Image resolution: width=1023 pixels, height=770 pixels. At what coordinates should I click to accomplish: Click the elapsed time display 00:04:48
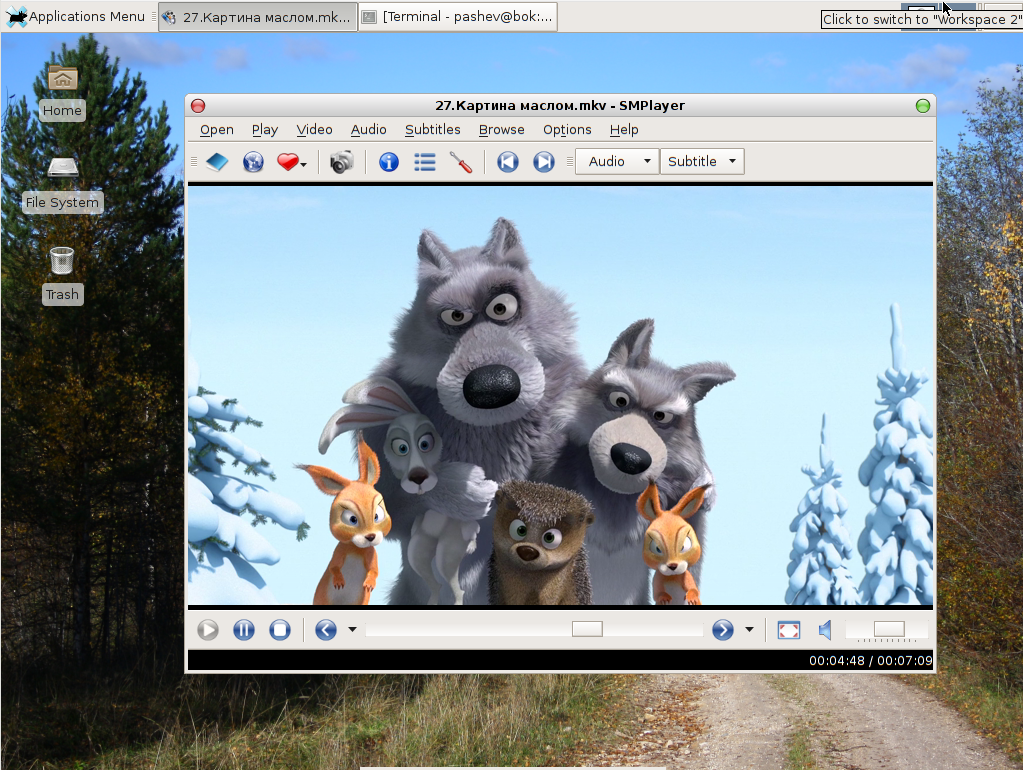pyautogui.click(x=836, y=660)
